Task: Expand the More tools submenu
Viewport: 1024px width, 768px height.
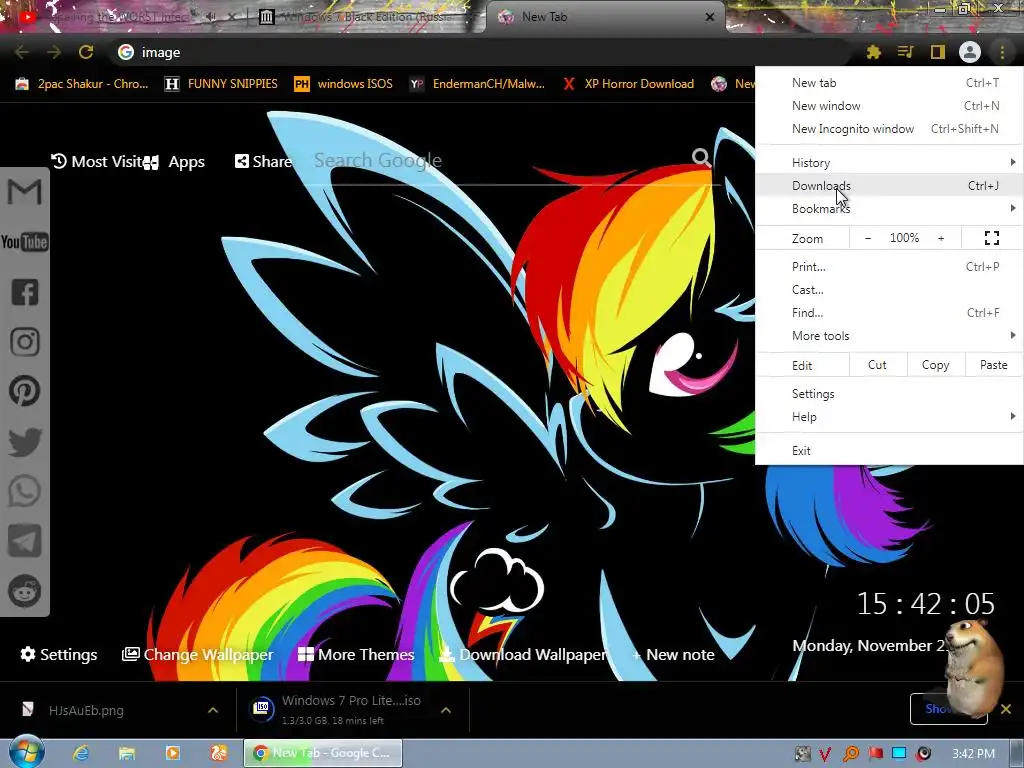Action: [889, 336]
